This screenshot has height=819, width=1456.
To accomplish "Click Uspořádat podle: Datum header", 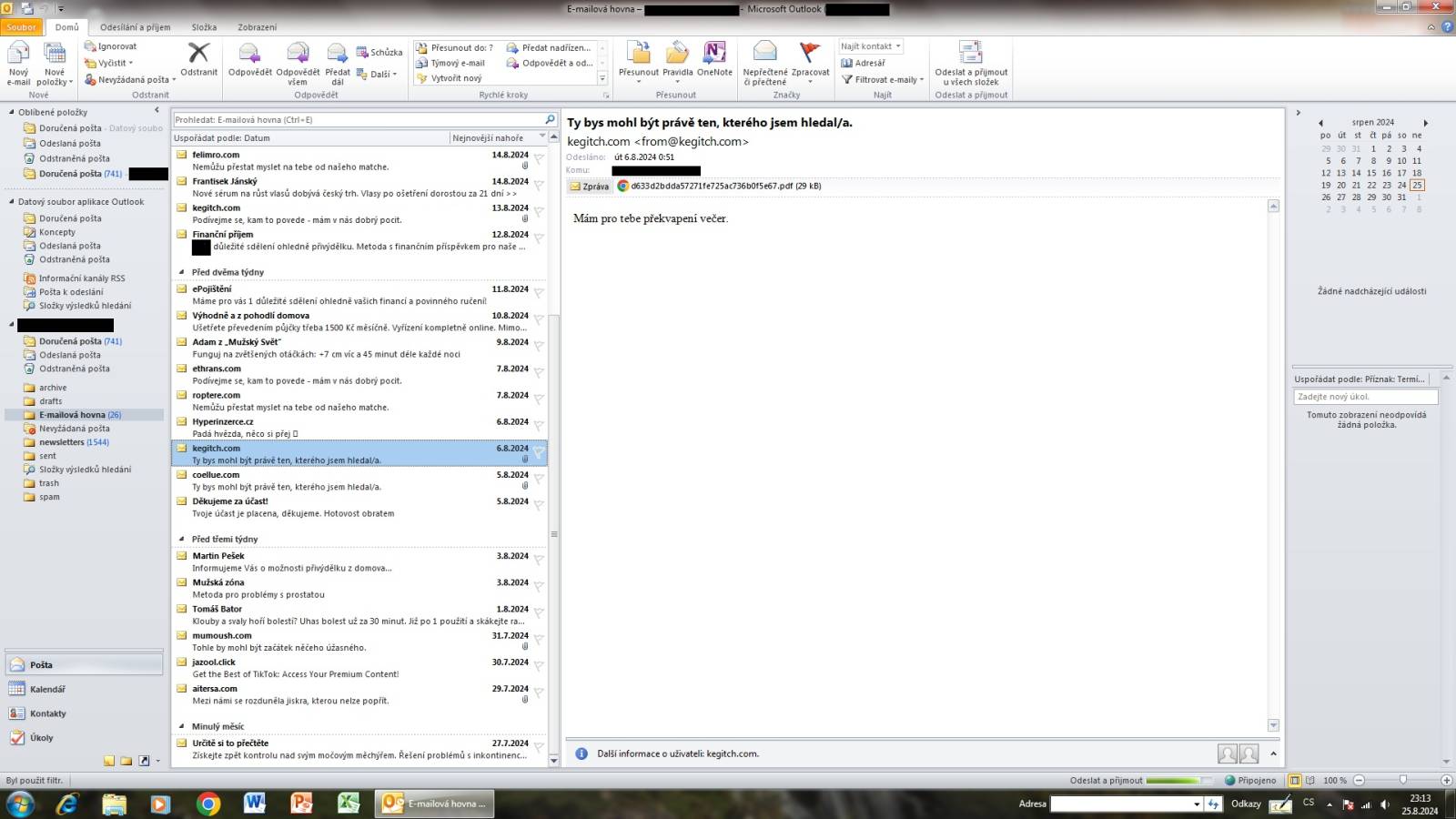I will tap(311, 137).
